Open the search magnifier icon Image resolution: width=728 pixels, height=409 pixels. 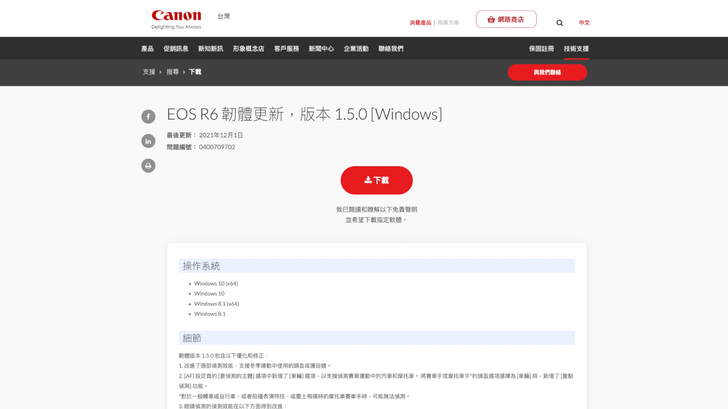tap(559, 23)
